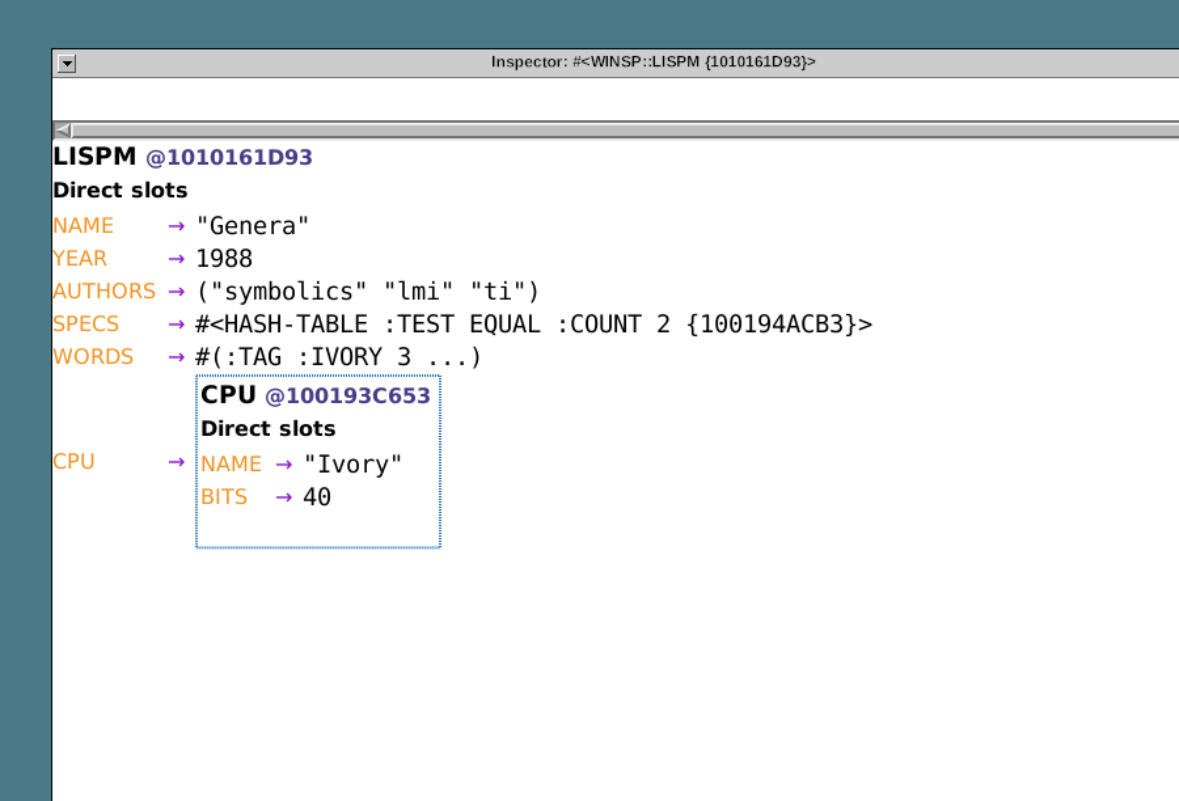
Task: Click the arrow next to AUTHORS
Action: pyautogui.click(x=176, y=292)
